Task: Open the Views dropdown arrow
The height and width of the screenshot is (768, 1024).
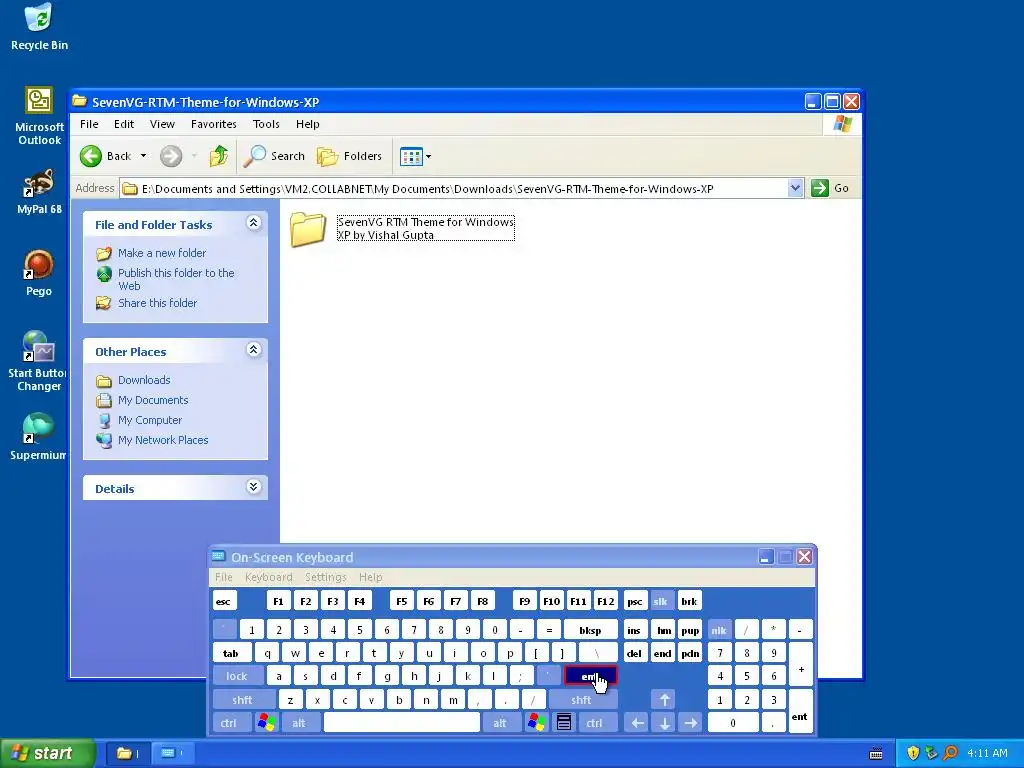Action: coord(428,157)
